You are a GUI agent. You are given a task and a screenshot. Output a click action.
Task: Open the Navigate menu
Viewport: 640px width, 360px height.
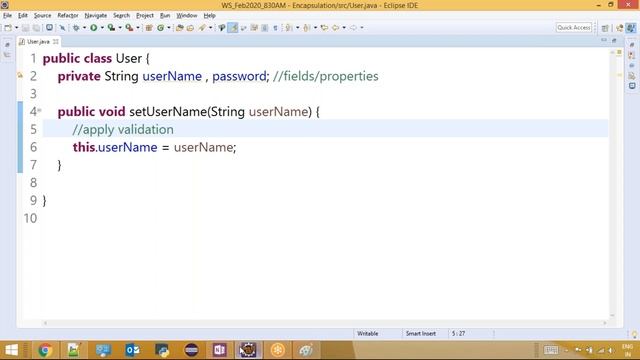coord(96,16)
